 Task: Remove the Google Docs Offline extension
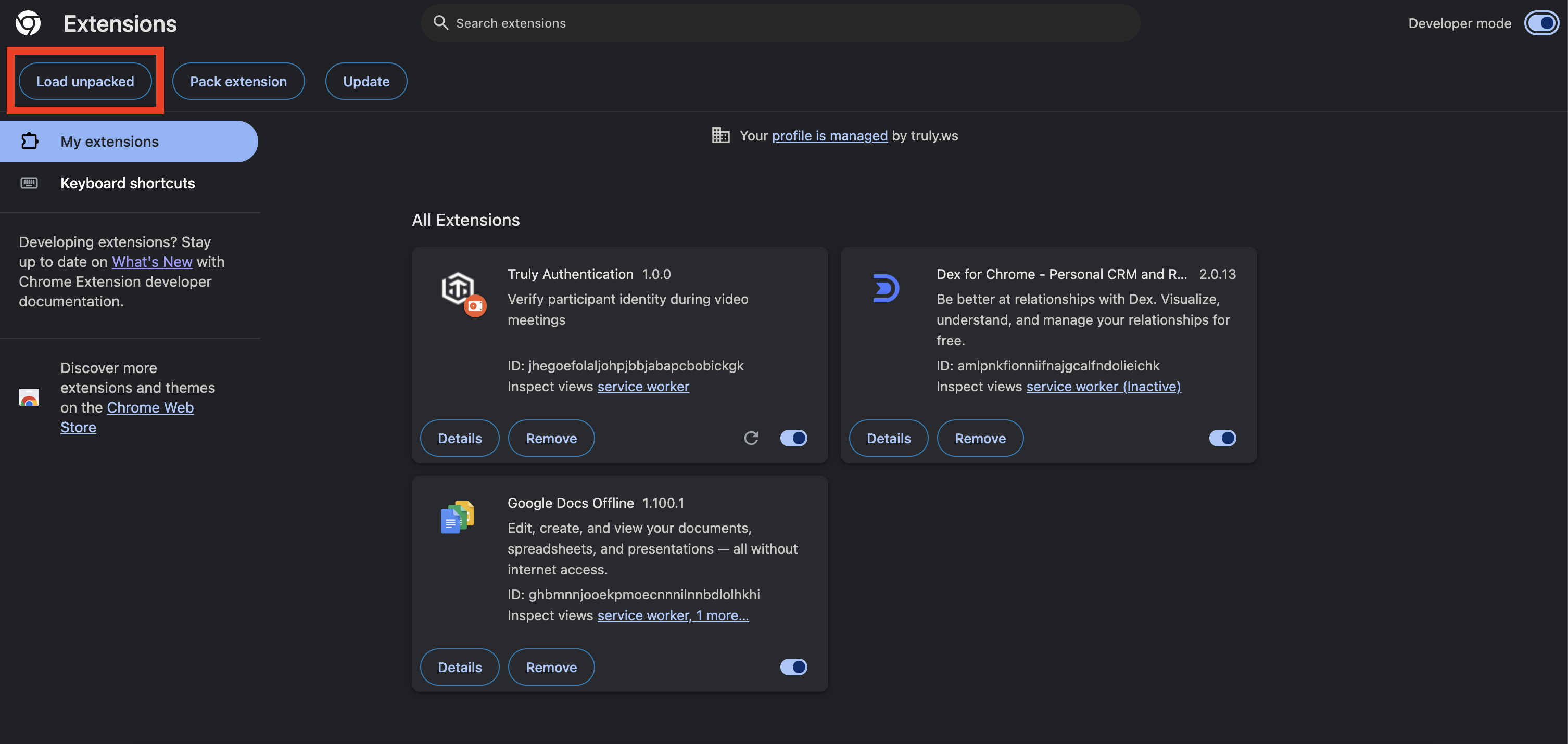click(551, 667)
